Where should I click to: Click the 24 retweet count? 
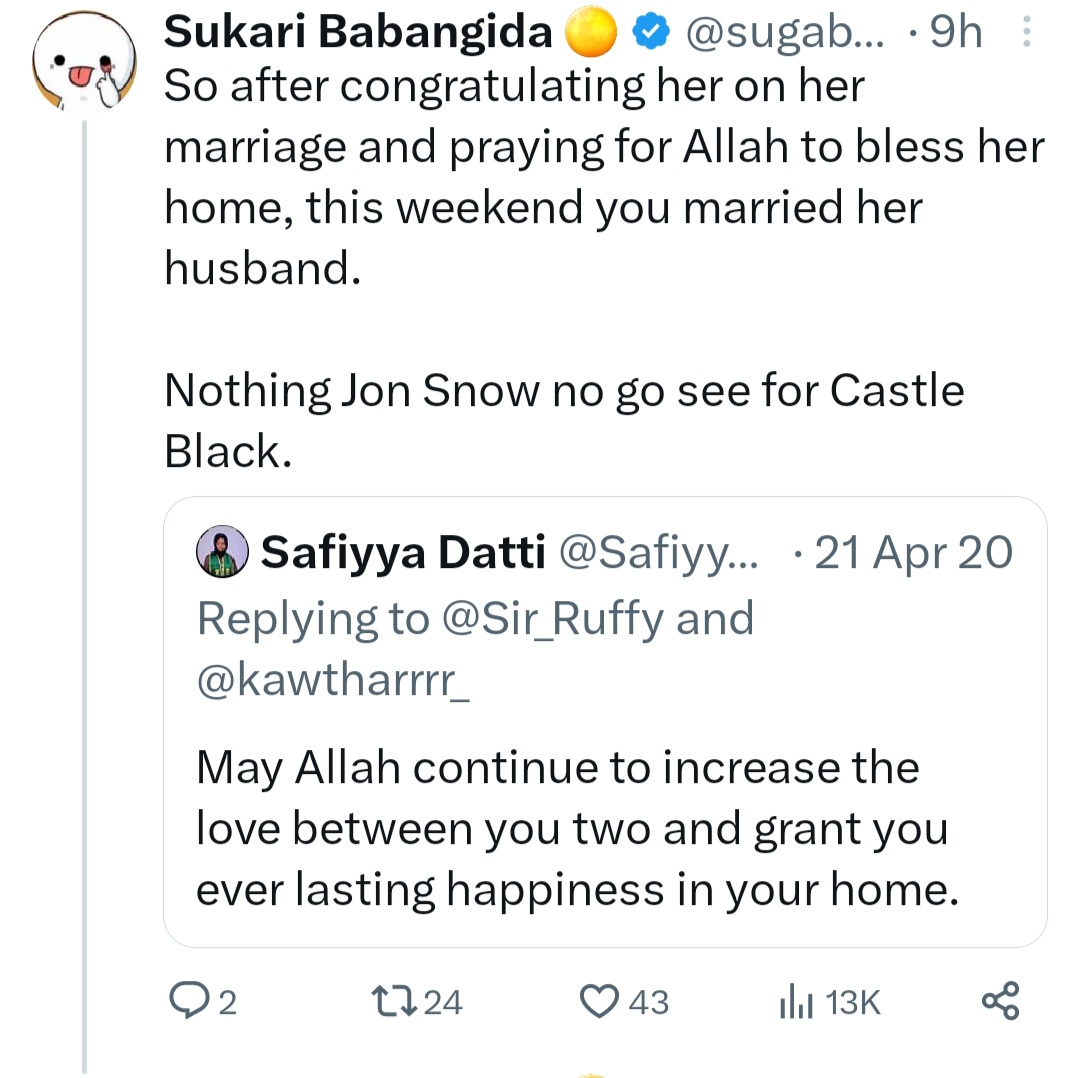[x=443, y=1002]
